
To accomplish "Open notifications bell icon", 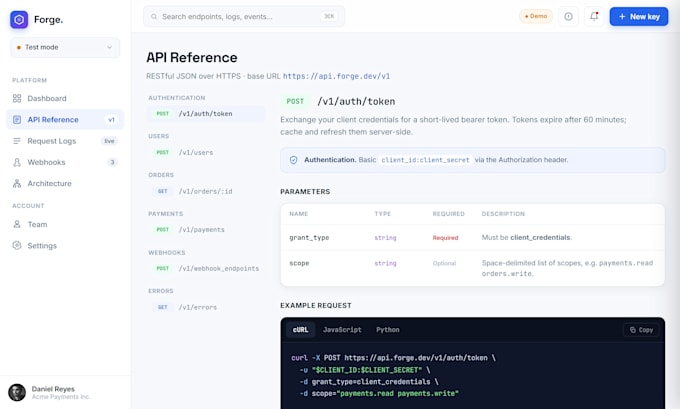I will click(594, 16).
